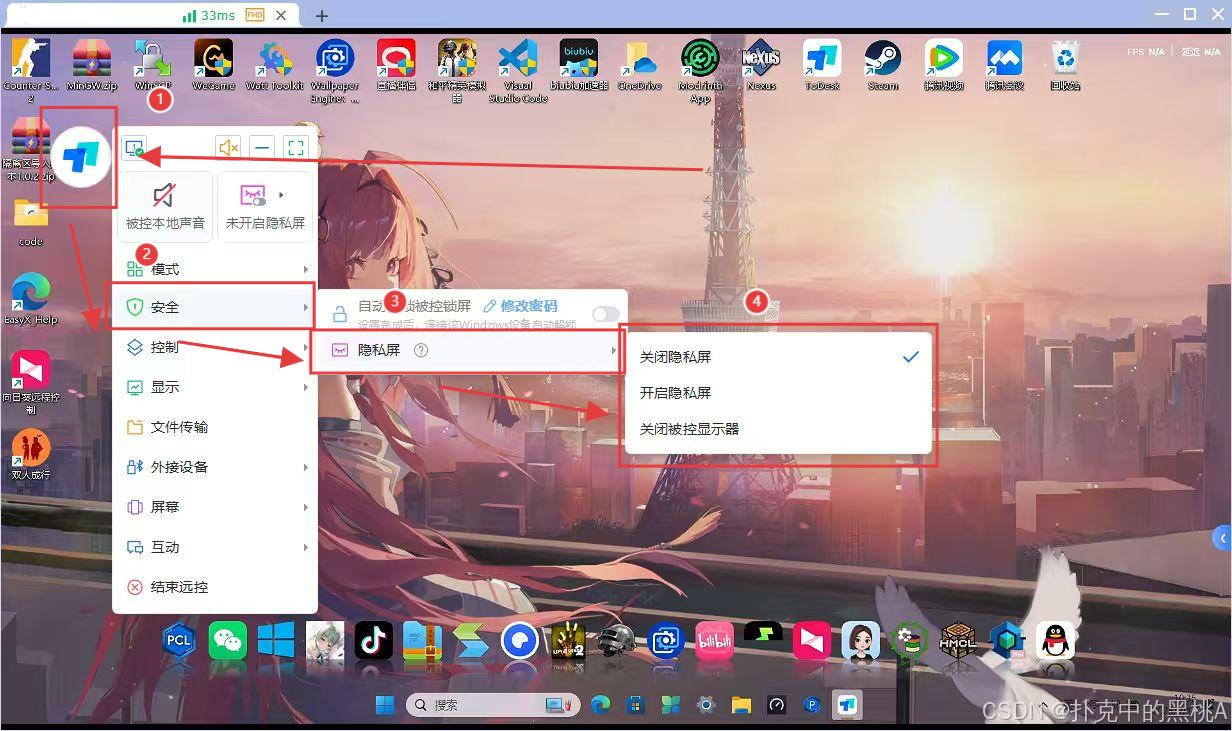Open the 模式 menu item

215,269
